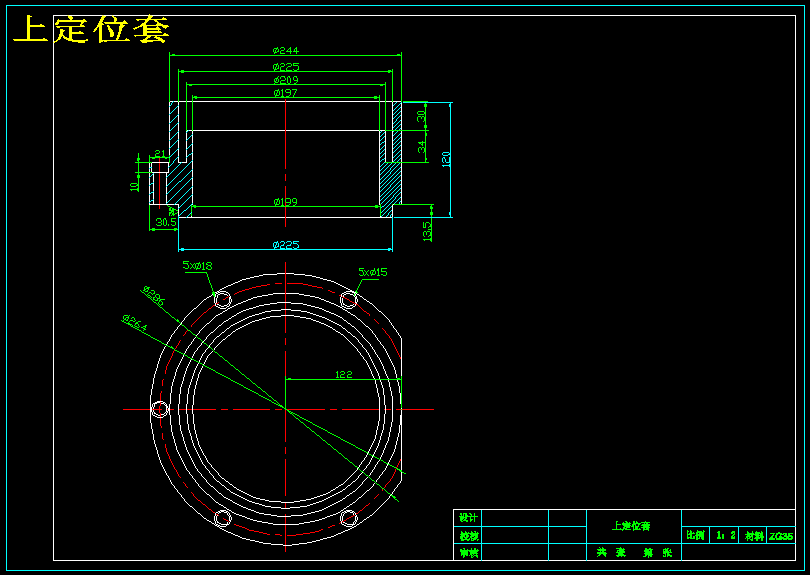Click the 审核 cell in title block
The width and height of the screenshot is (810, 575).
coord(468,552)
